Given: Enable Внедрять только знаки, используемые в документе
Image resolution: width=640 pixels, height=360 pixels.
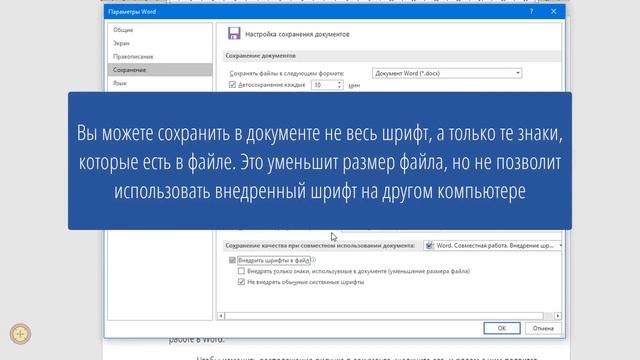Looking at the screenshot, I should [x=241, y=271].
